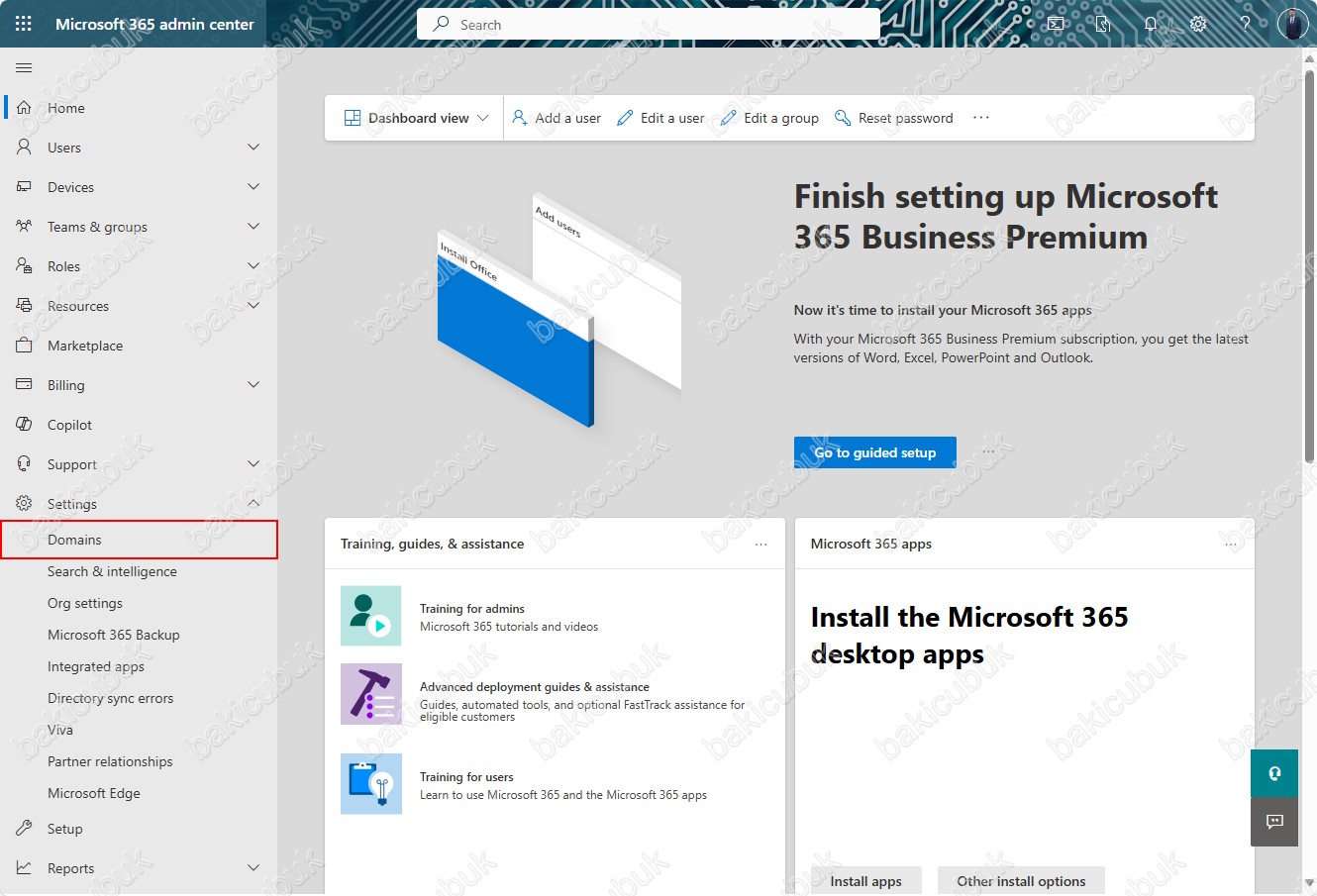Click Edit a group toolbar action
This screenshot has height=896, width=1317.
(x=769, y=118)
